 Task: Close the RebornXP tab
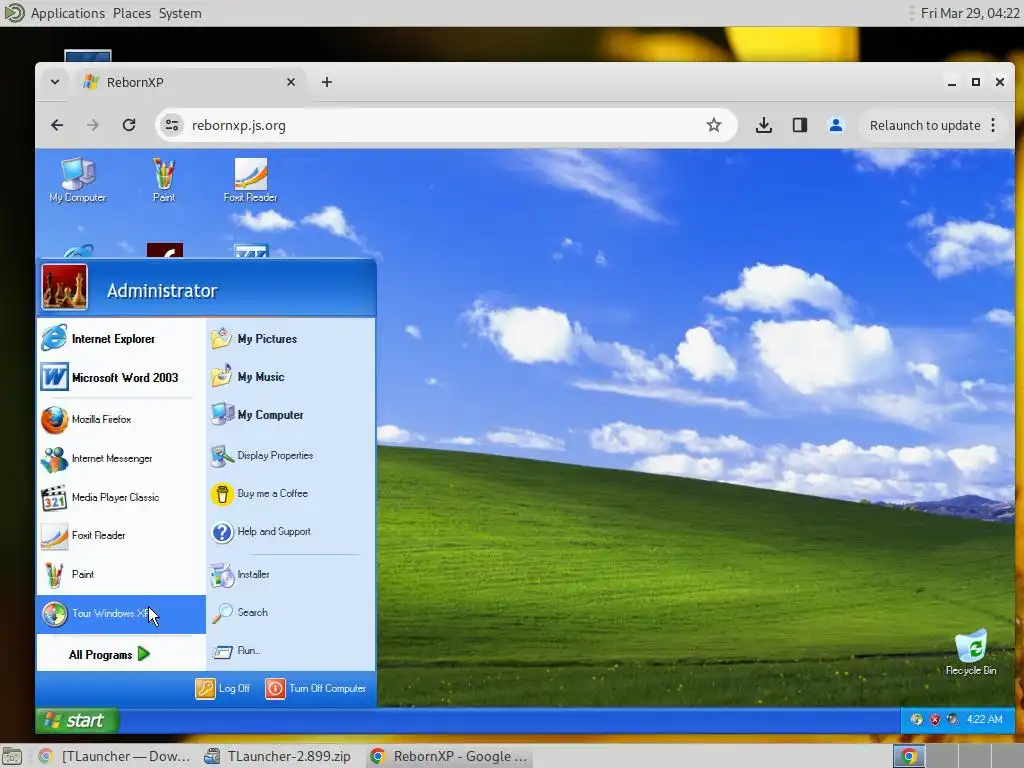point(291,82)
